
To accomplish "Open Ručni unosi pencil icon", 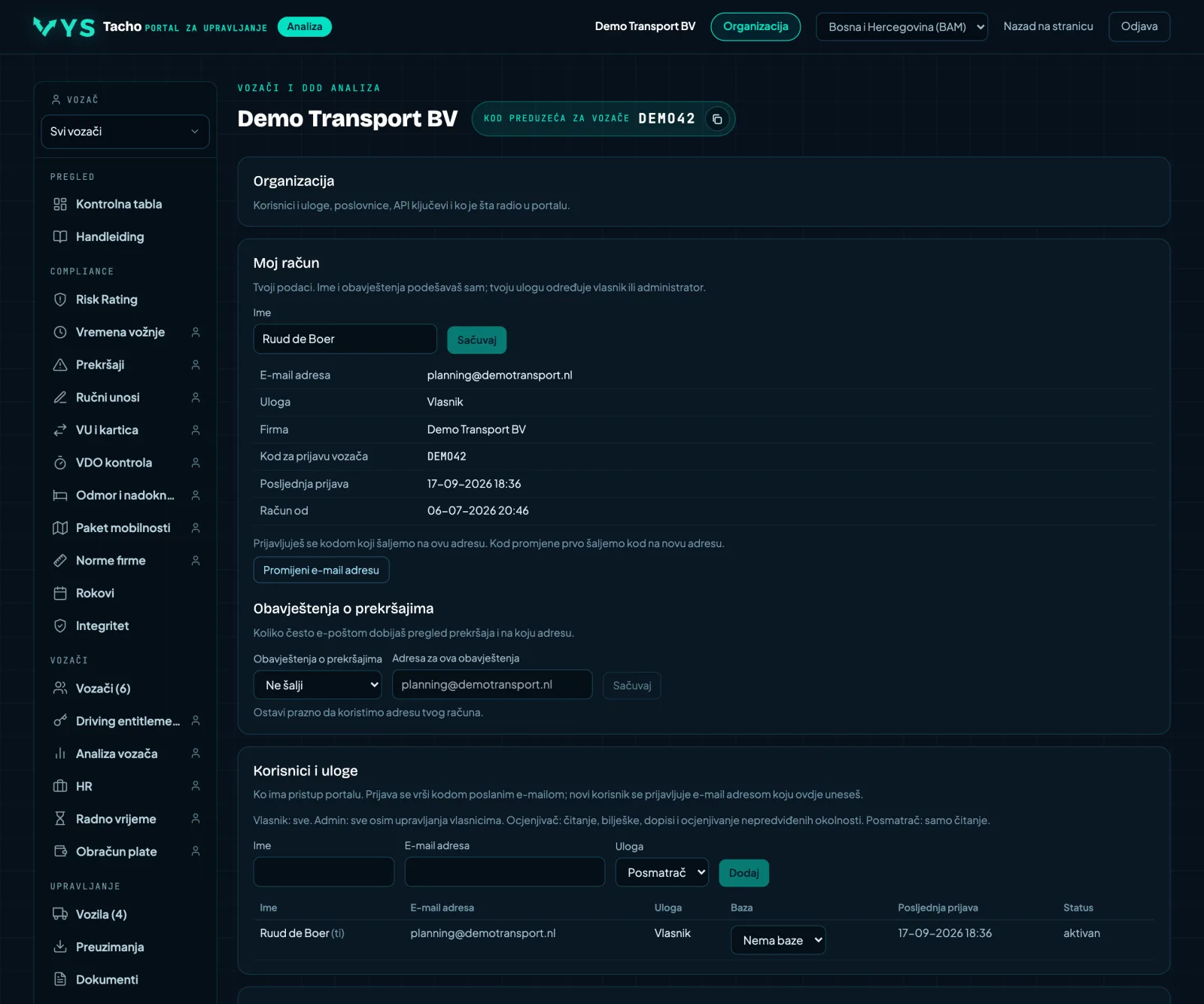I will (60, 397).
